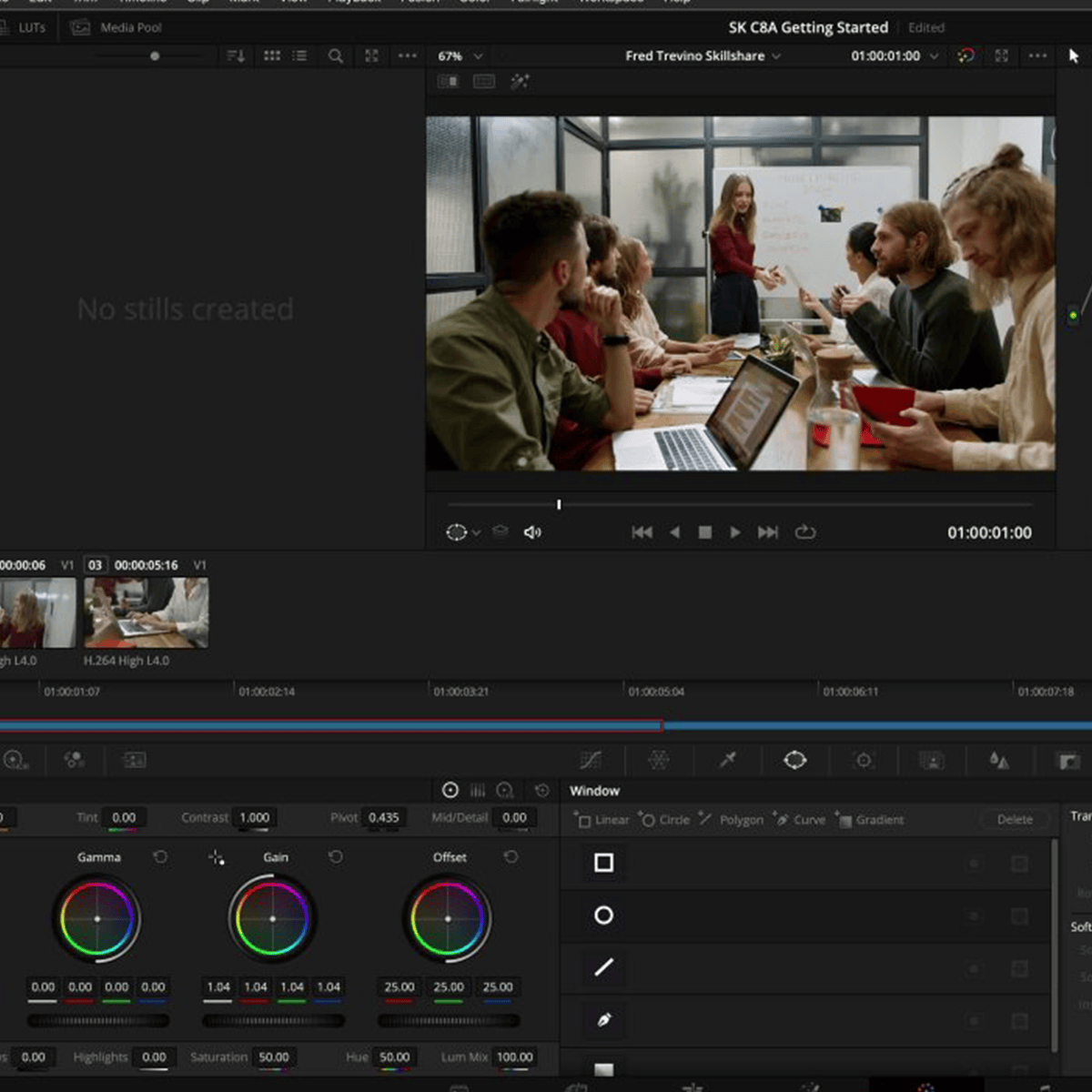Click the Gain master wheel slider
Viewport: 1092px width, 1092px height.
point(273,1021)
